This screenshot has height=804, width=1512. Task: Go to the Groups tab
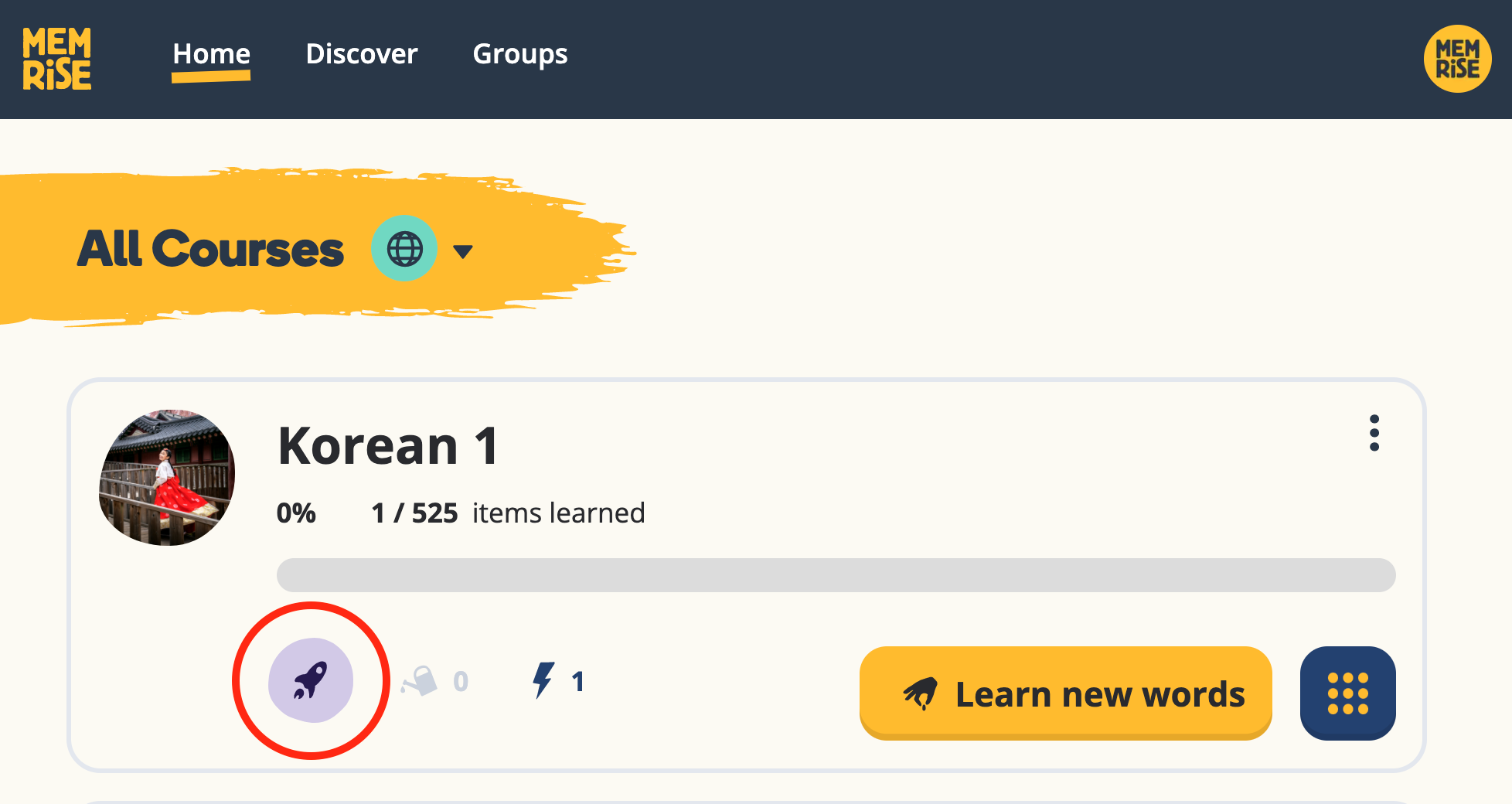tap(520, 54)
